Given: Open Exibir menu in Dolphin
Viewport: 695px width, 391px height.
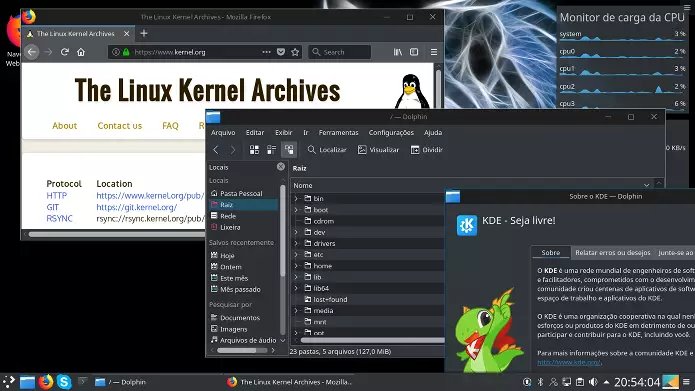Looking at the screenshot, I should coord(284,133).
